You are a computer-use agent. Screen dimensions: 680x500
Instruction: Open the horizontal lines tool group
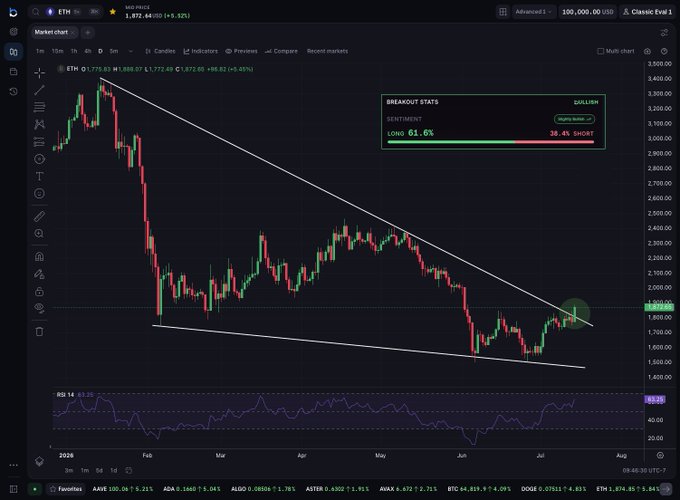39,107
